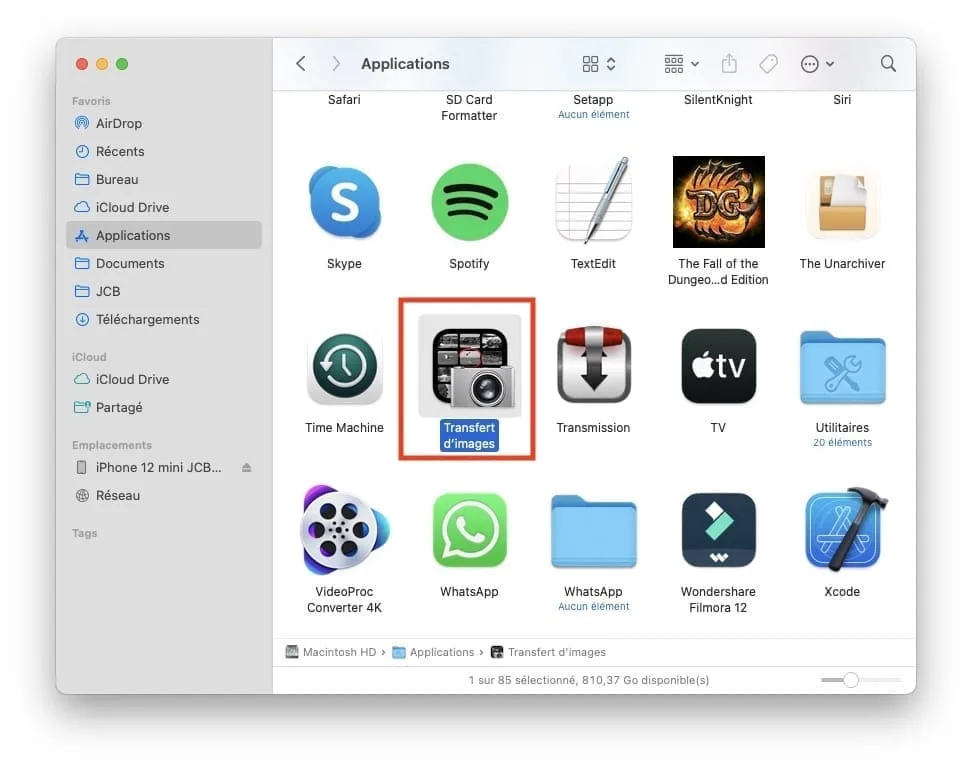Viewport: 972px width, 768px height.
Task: Open Xcode
Action: coord(842,529)
